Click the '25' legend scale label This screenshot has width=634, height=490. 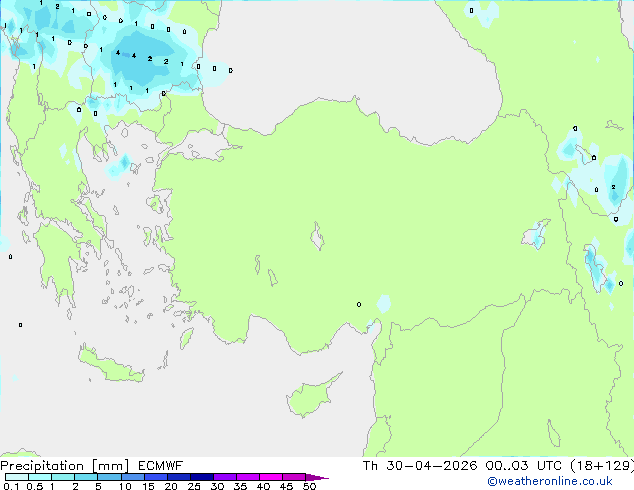click(194, 486)
